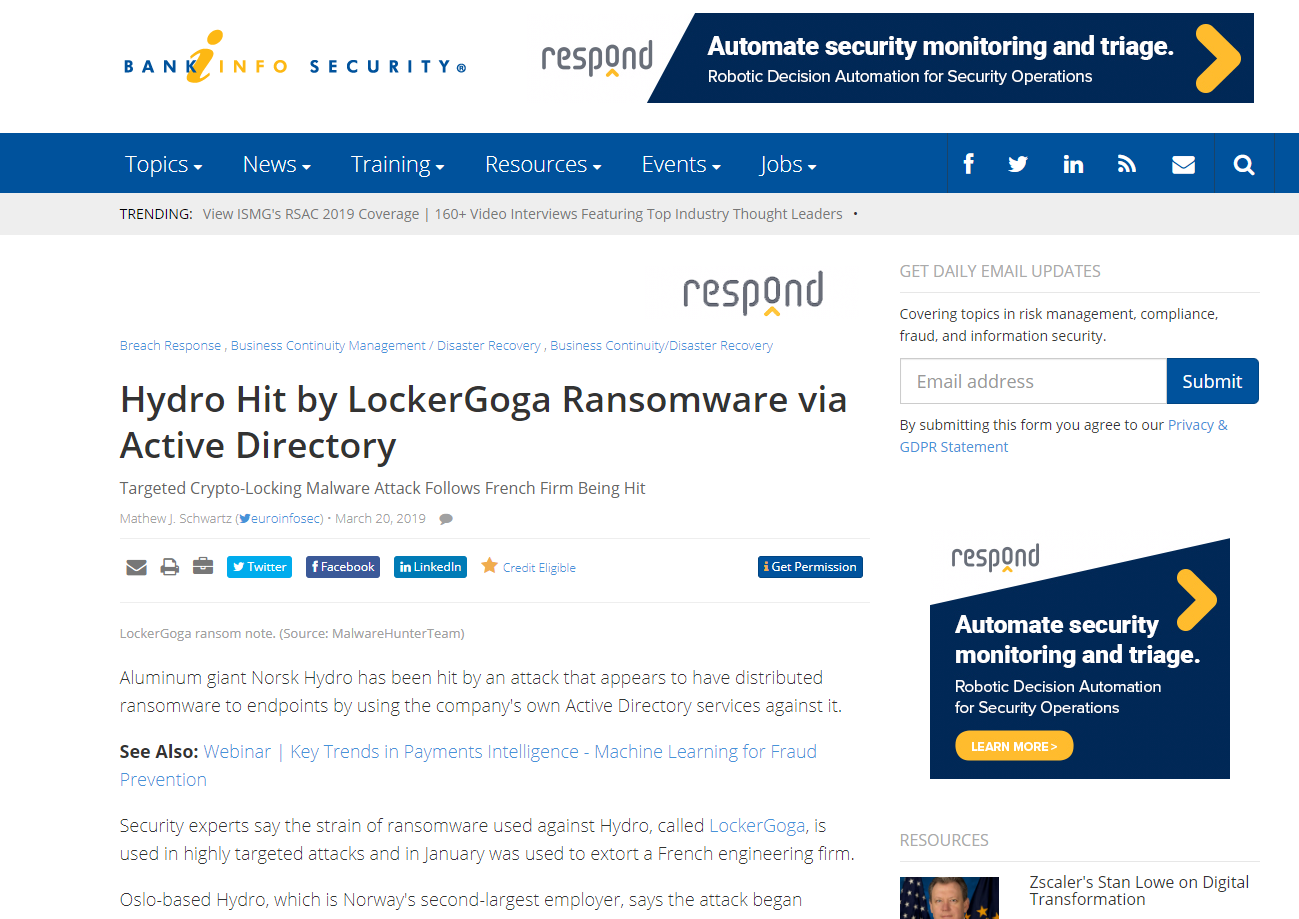Screen dimensions: 1299x919
Task: Click the Credit Eligible star icon
Action: coord(489,565)
